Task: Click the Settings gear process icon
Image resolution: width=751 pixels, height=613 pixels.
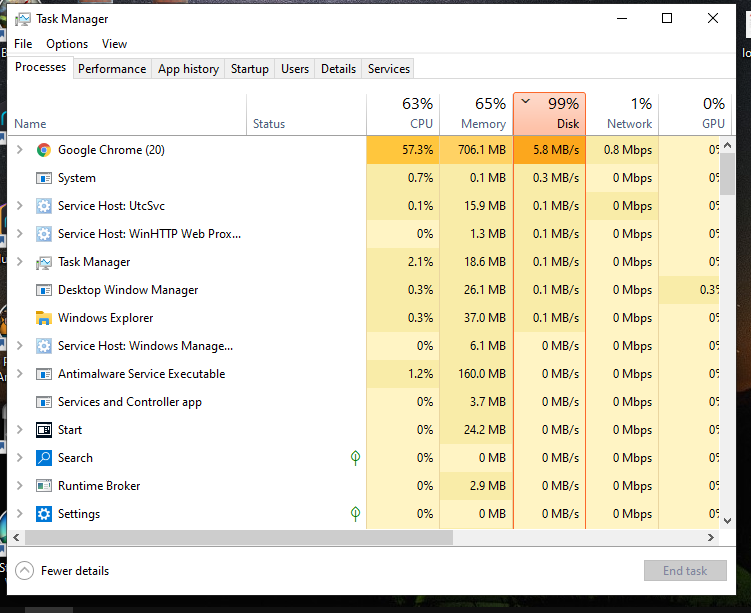Action: (x=44, y=514)
